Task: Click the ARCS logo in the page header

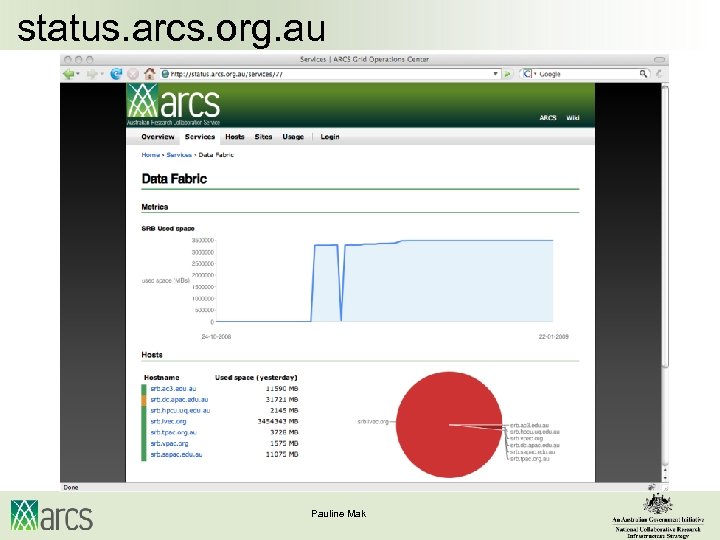Action: tap(174, 105)
